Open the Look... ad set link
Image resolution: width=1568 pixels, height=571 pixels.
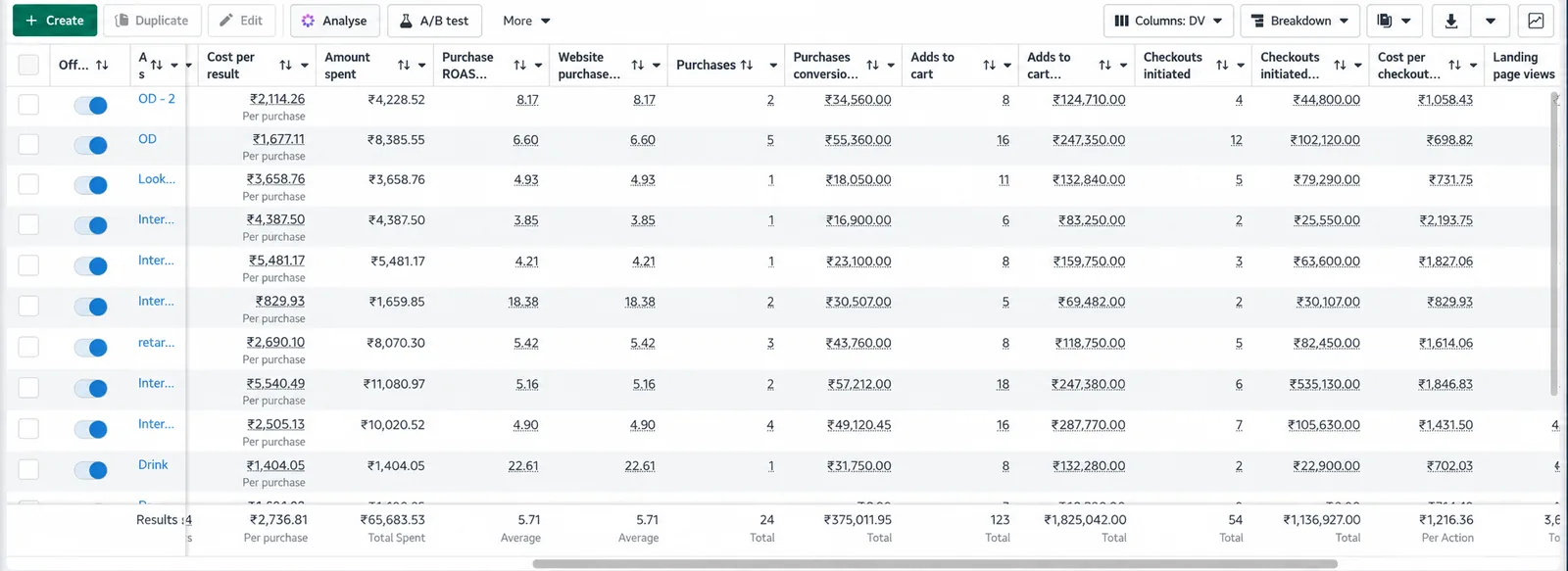point(157,179)
